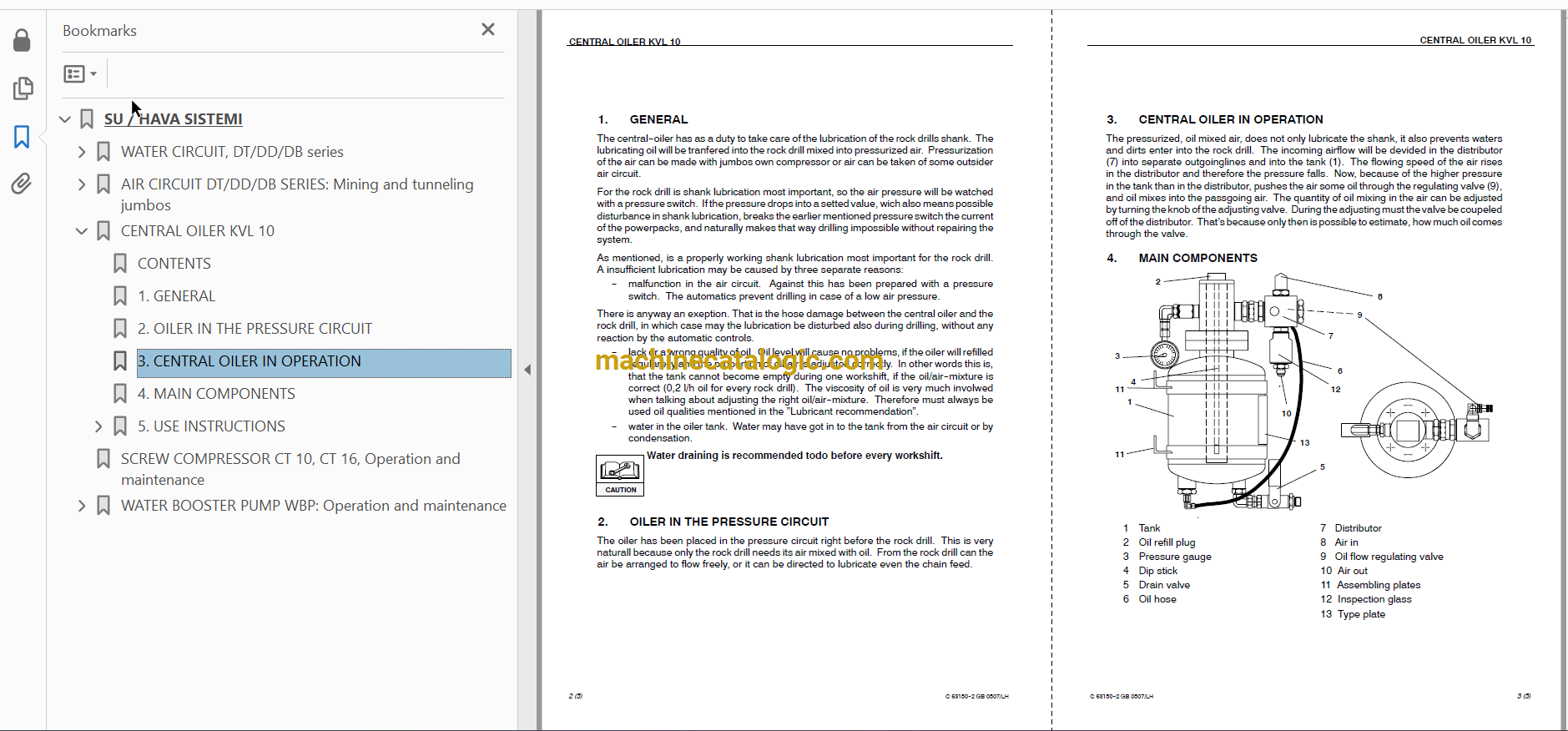1568x731 pixels.
Task: Toggle the Bookmarks panel icon
Action: [22, 137]
